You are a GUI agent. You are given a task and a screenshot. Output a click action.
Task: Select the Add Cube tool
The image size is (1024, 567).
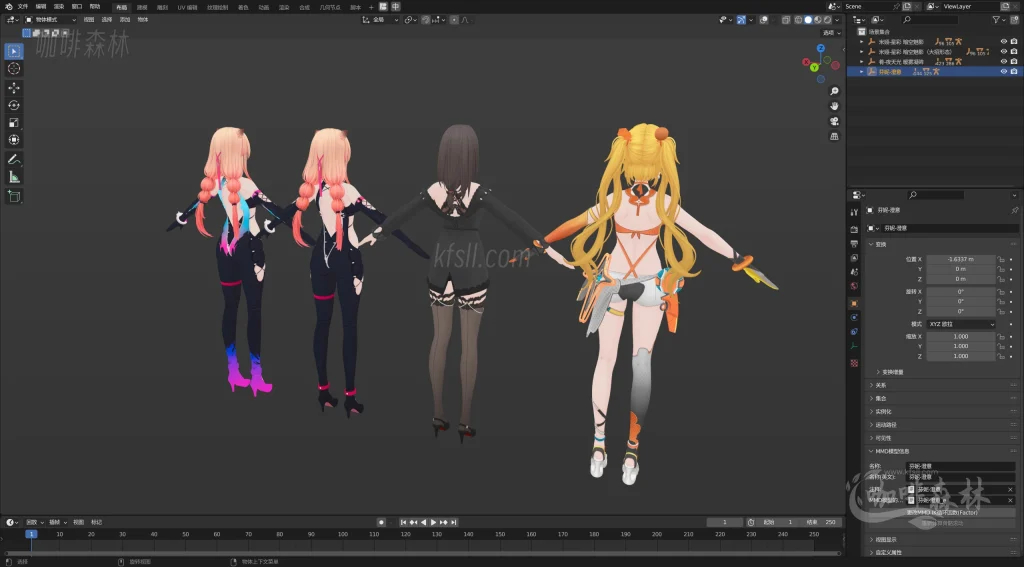point(14,196)
